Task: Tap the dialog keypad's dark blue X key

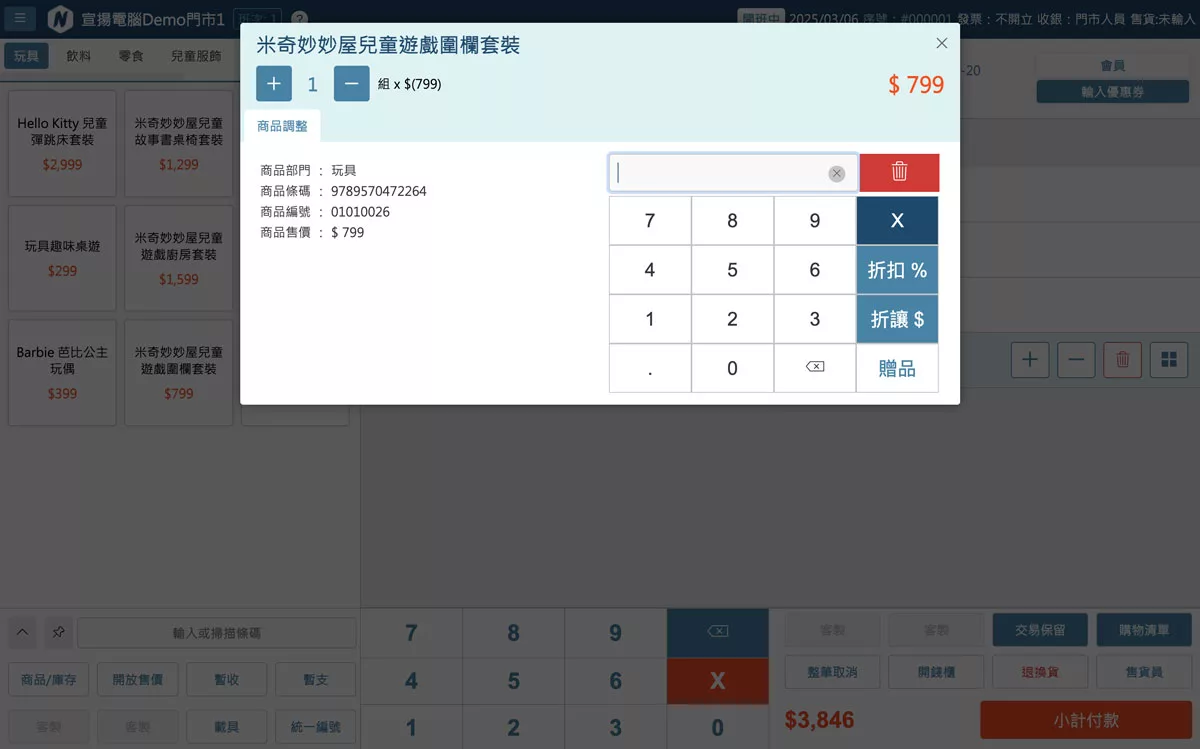Action: (897, 221)
